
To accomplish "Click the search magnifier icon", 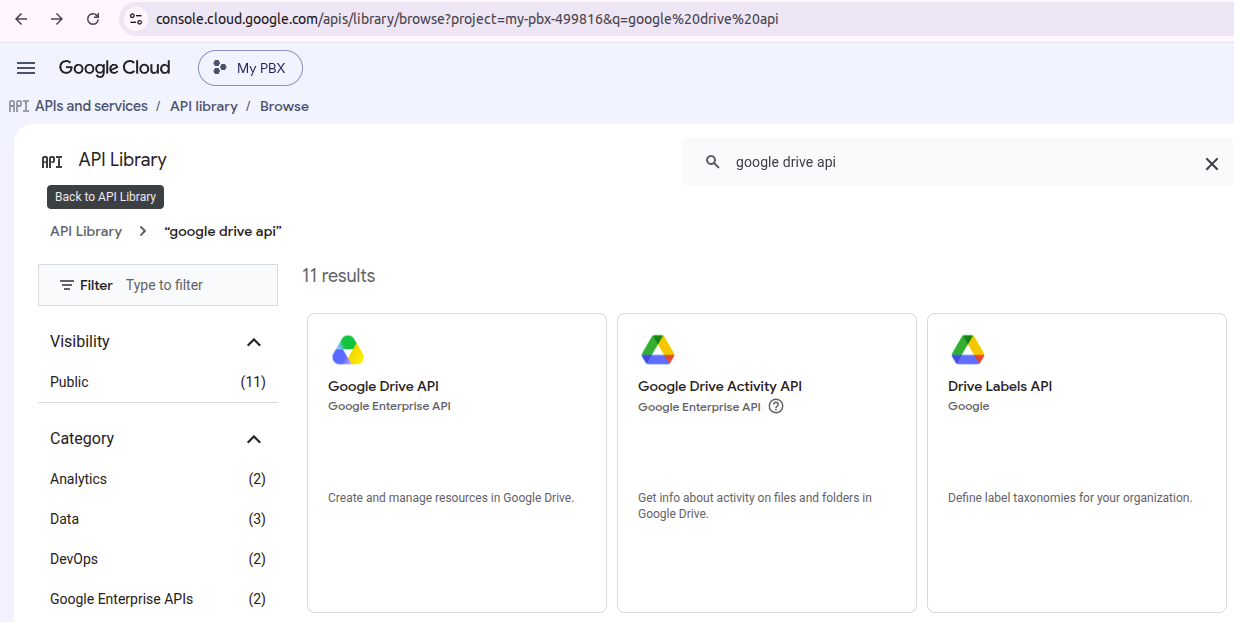I will (x=713, y=162).
